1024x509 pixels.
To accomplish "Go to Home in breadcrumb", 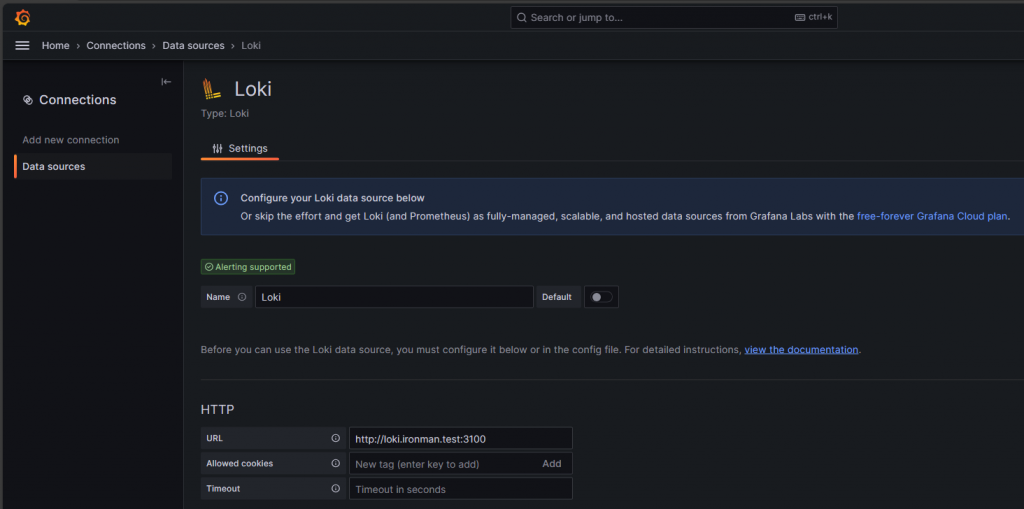I will (x=56, y=46).
